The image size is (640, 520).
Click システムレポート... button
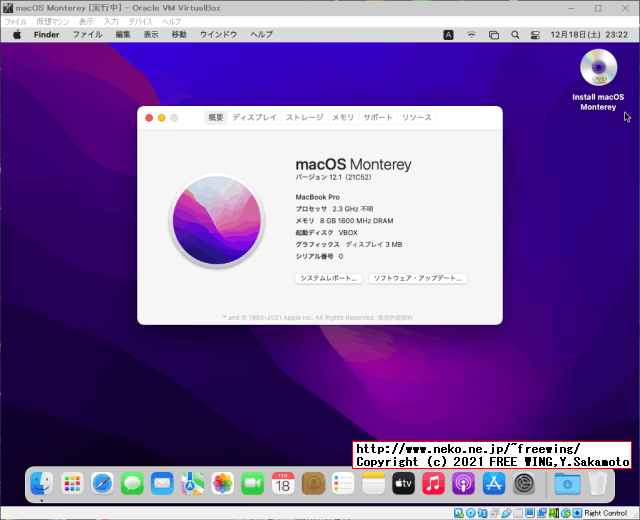click(329, 278)
